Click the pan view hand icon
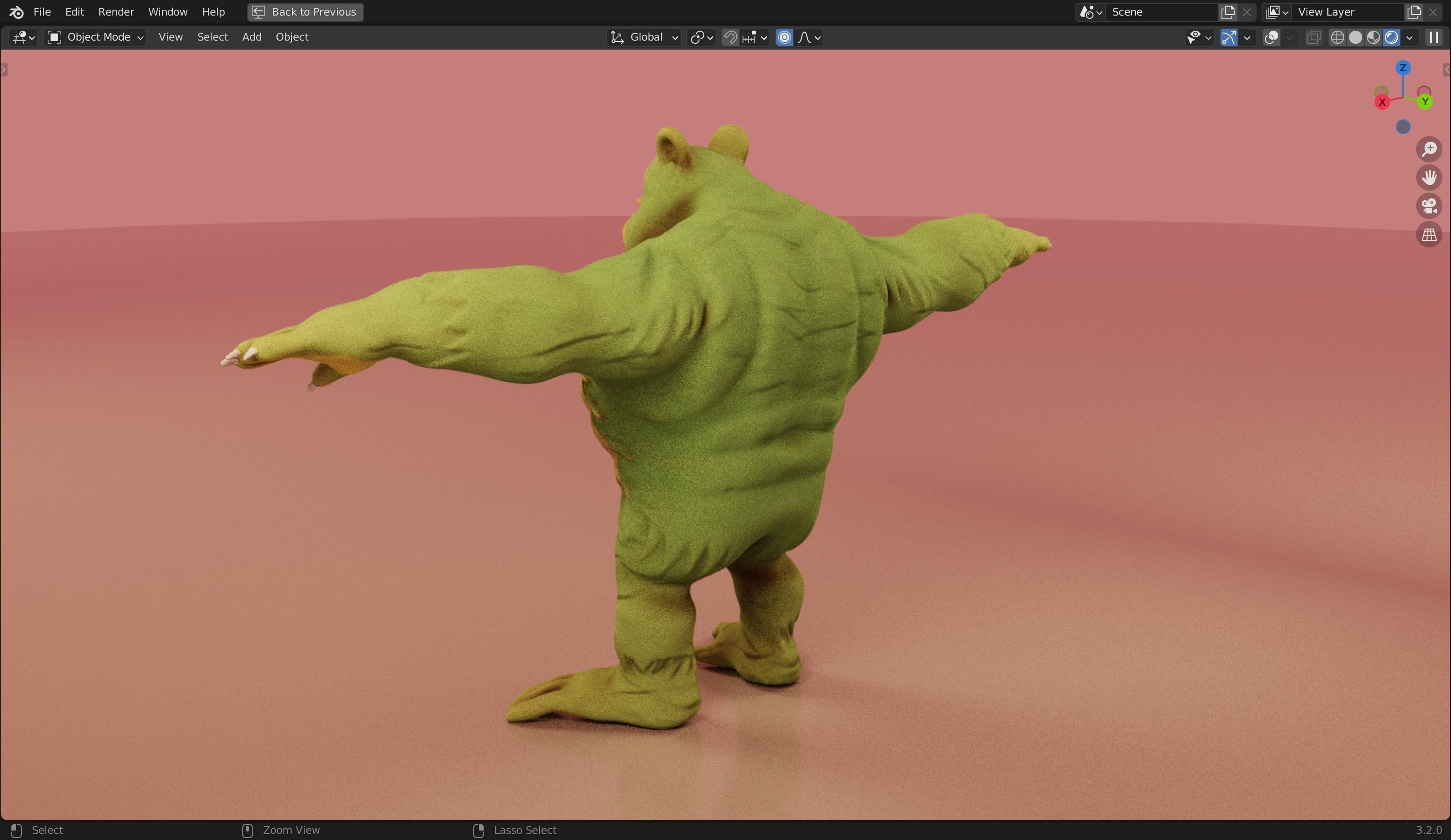 1429,178
